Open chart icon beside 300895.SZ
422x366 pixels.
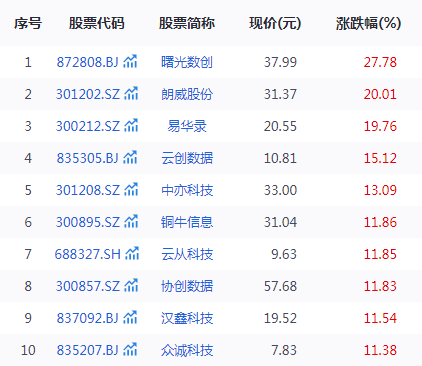click(x=131, y=221)
